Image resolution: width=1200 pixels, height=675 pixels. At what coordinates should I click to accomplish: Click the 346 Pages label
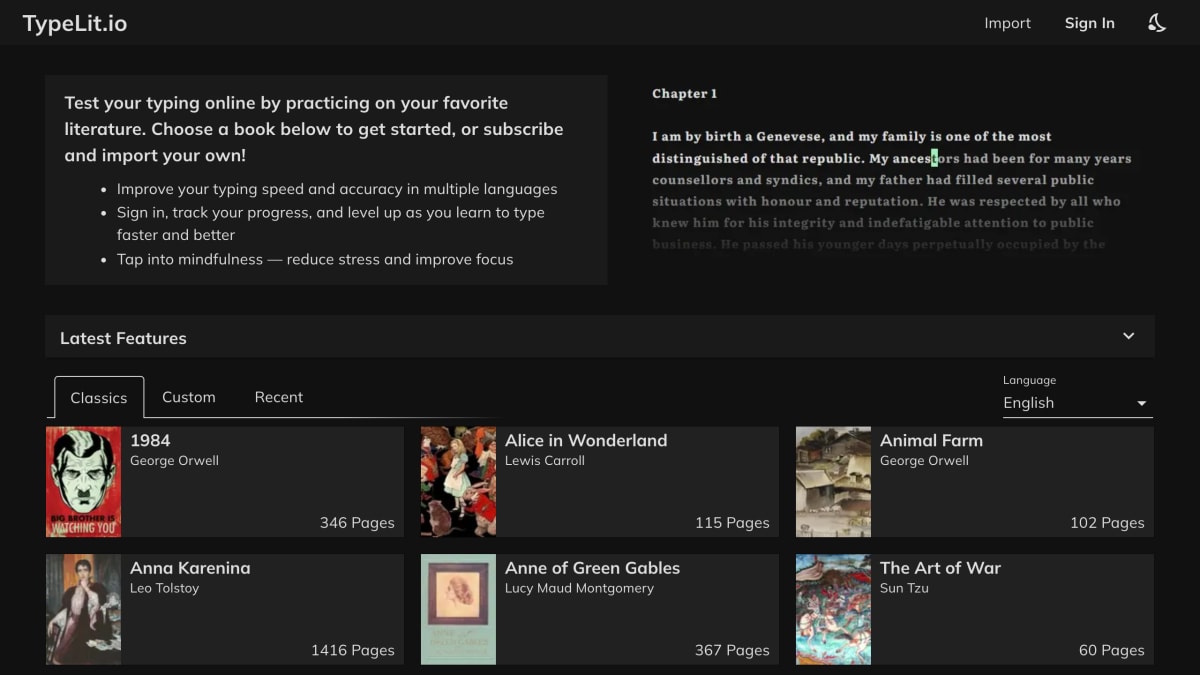click(x=357, y=522)
